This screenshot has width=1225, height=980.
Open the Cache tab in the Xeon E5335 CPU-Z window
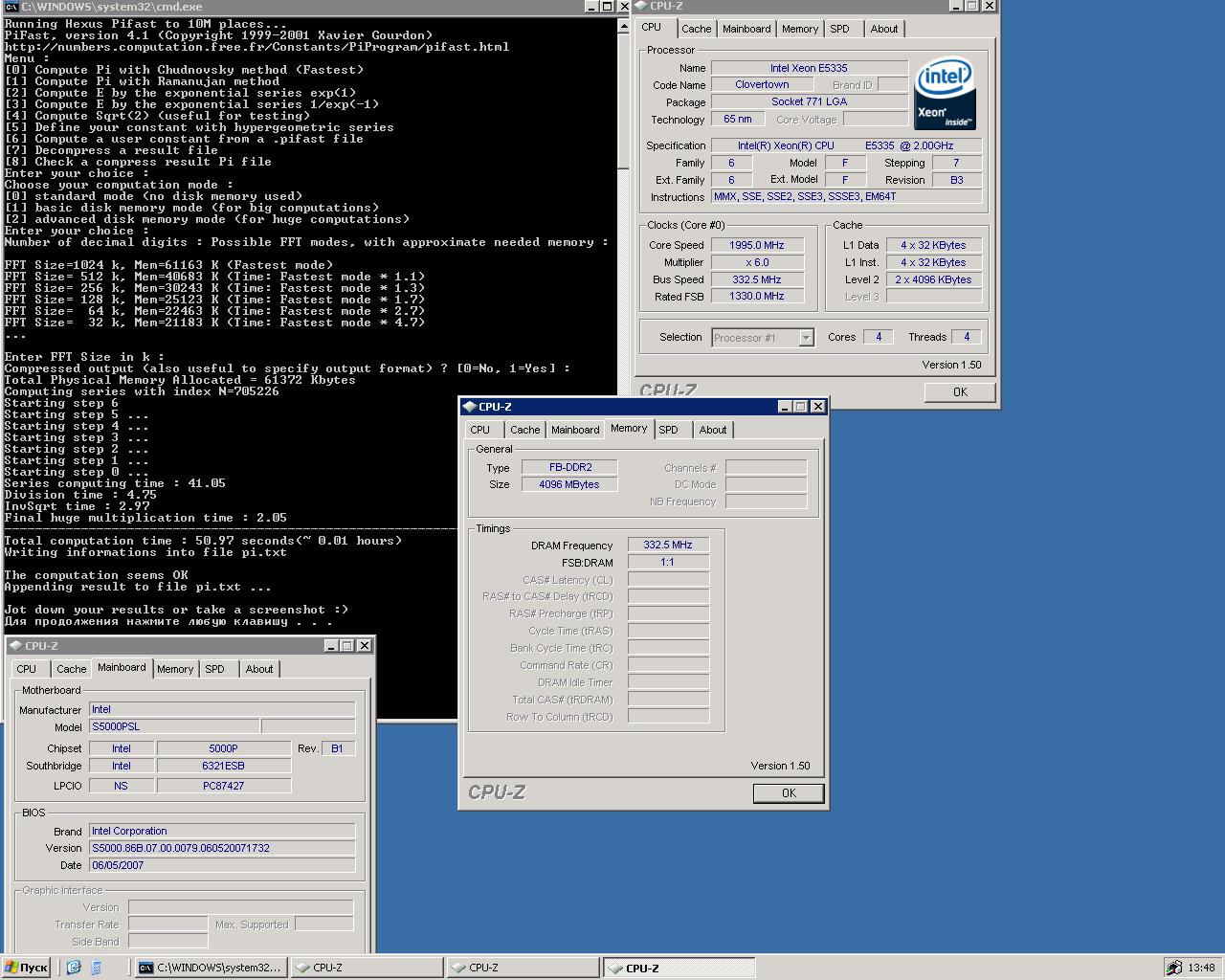[696, 29]
